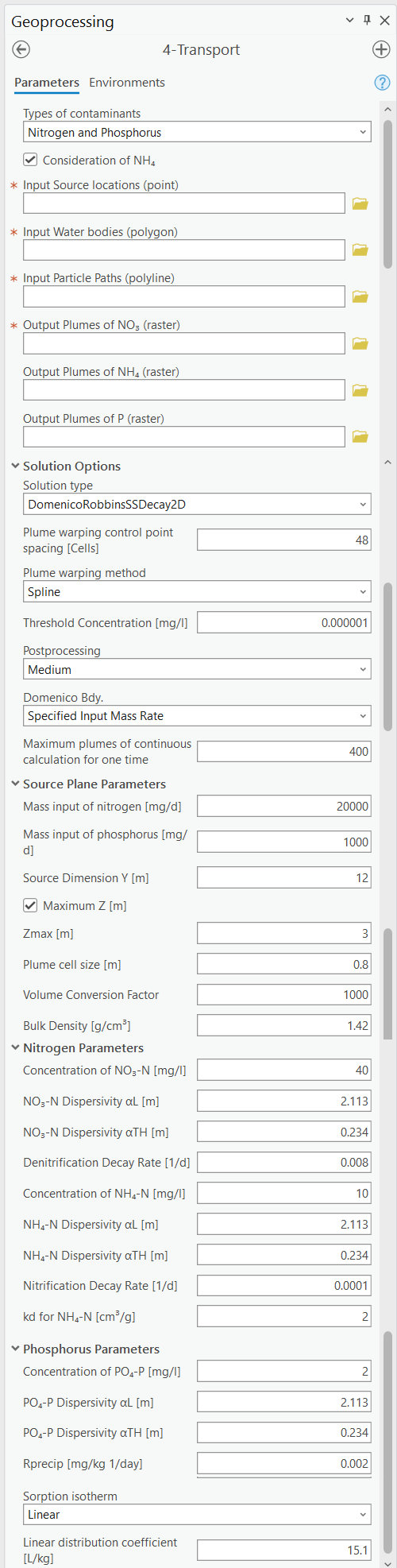Click NO₃-N Dispersivity αTH field
The width and height of the screenshot is (397, 1568).
tap(284, 1132)
